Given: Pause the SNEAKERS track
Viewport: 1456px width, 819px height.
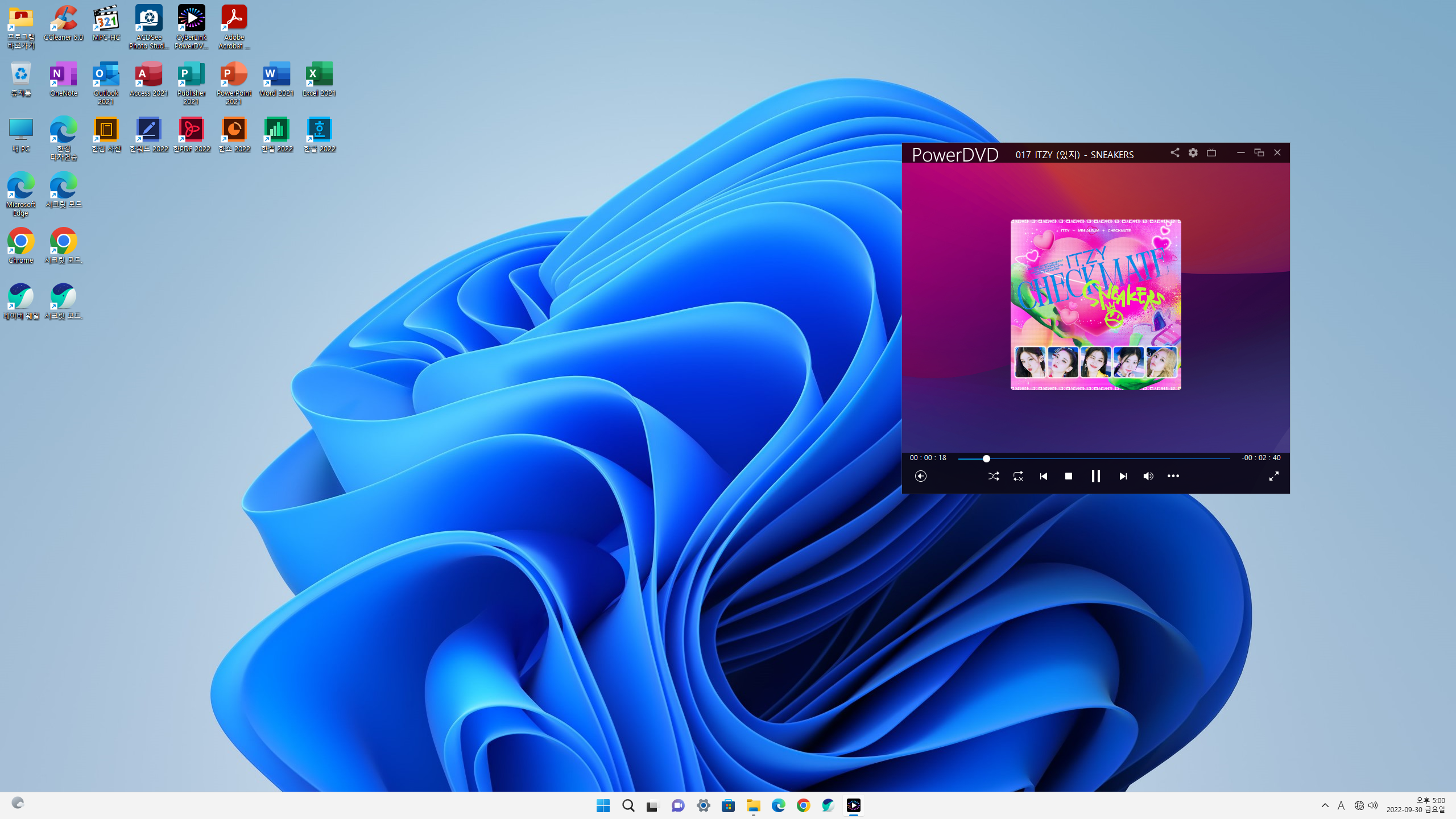Looking at the screenshot, I should [x=1095, y=476].
